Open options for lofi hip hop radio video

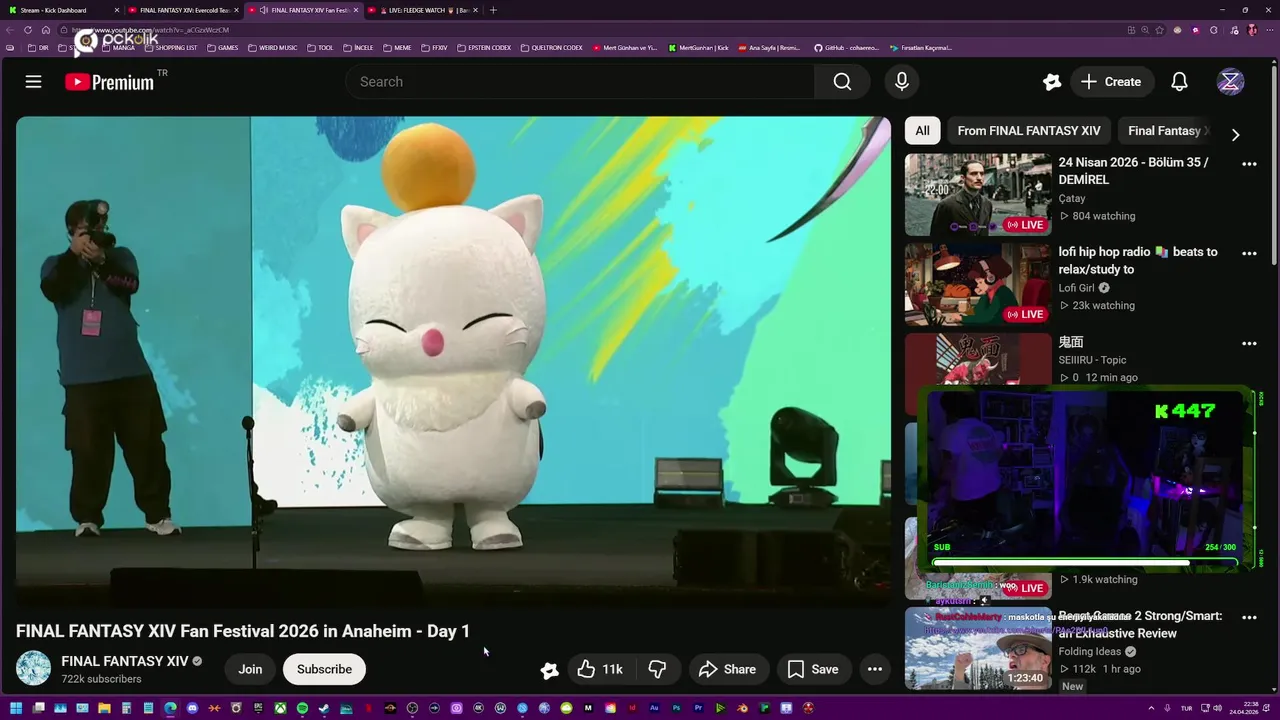click(x=1249, y=253)
